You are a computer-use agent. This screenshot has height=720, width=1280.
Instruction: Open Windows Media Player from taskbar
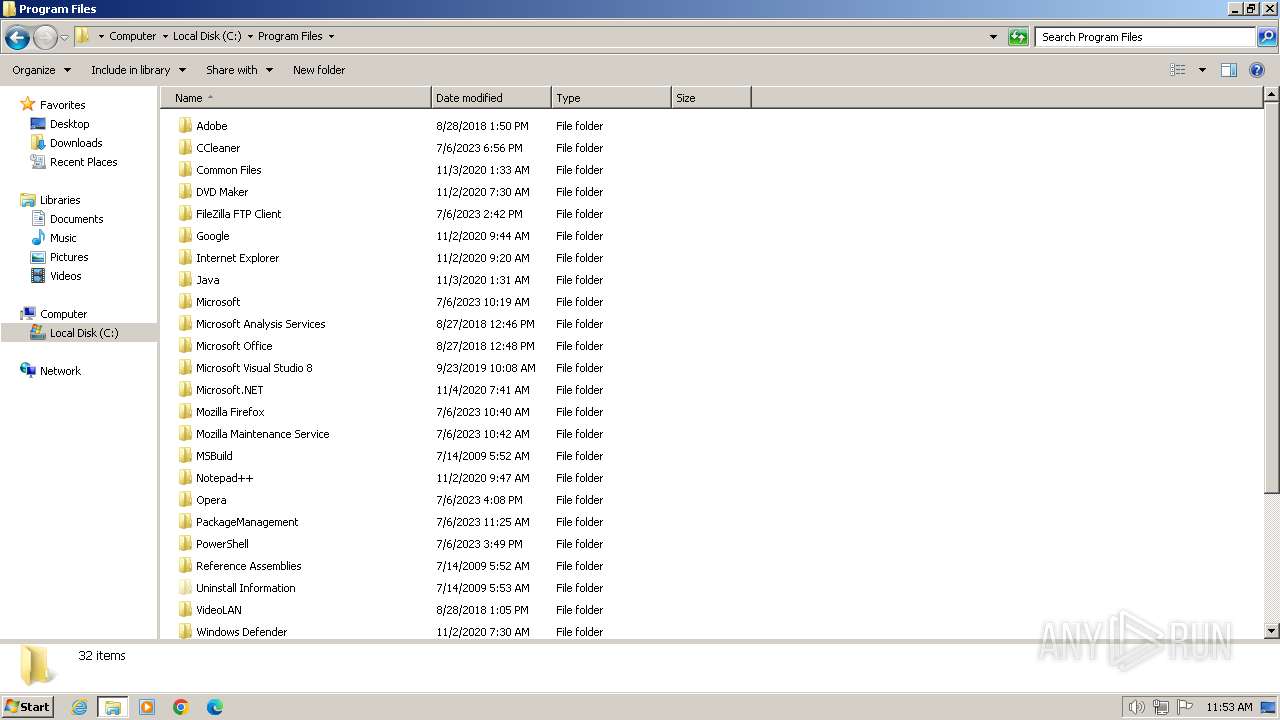click(x=147, y=707)
